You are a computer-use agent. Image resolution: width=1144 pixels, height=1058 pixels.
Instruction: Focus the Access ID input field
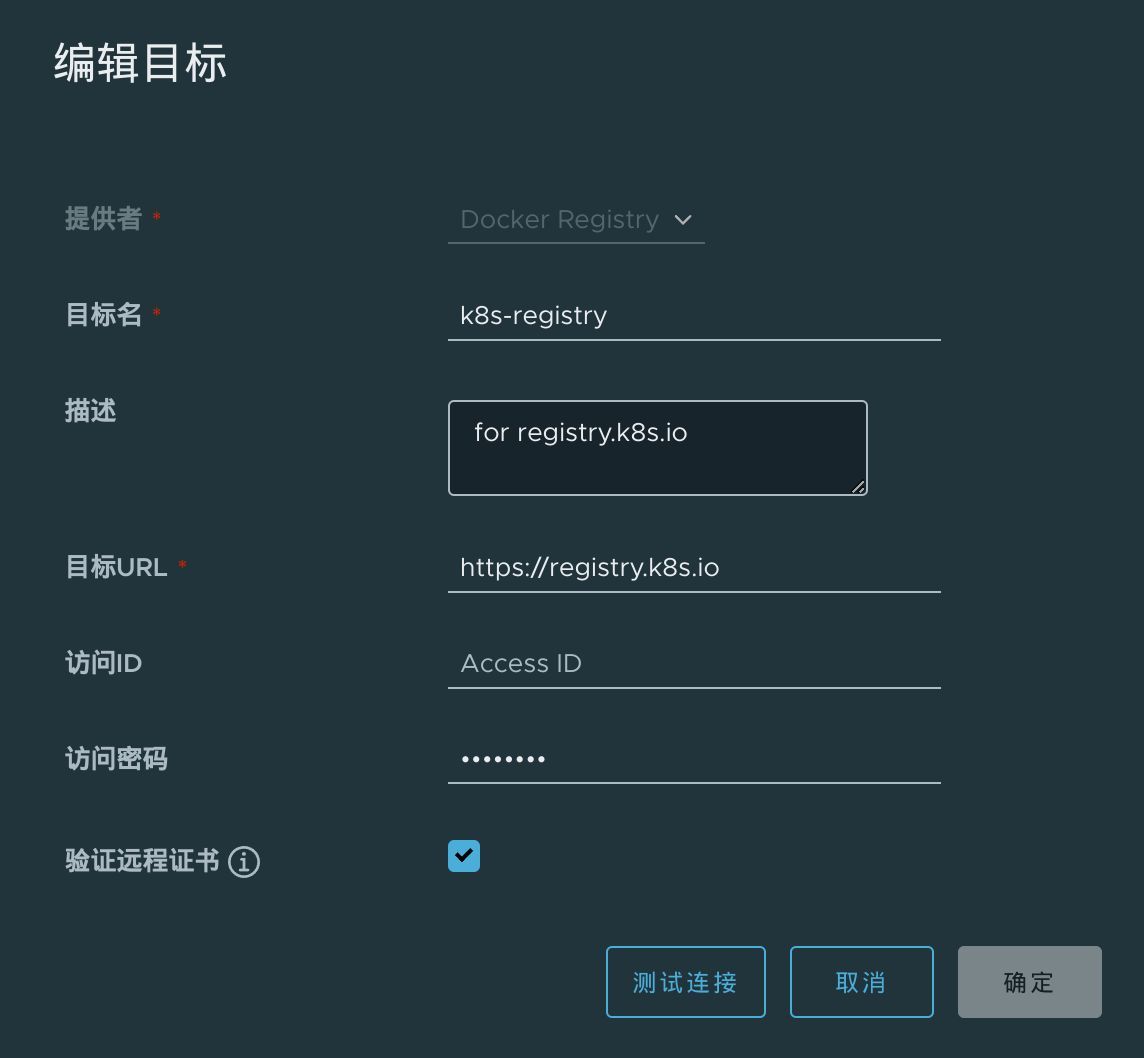pyautogui.click(x=693, y=664)
